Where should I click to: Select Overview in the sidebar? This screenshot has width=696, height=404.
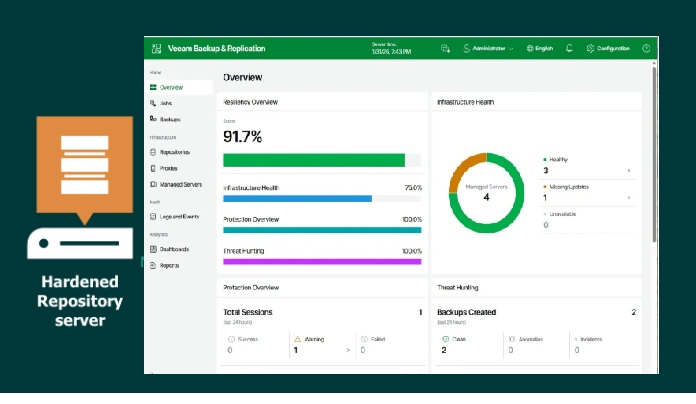(170, 88)
